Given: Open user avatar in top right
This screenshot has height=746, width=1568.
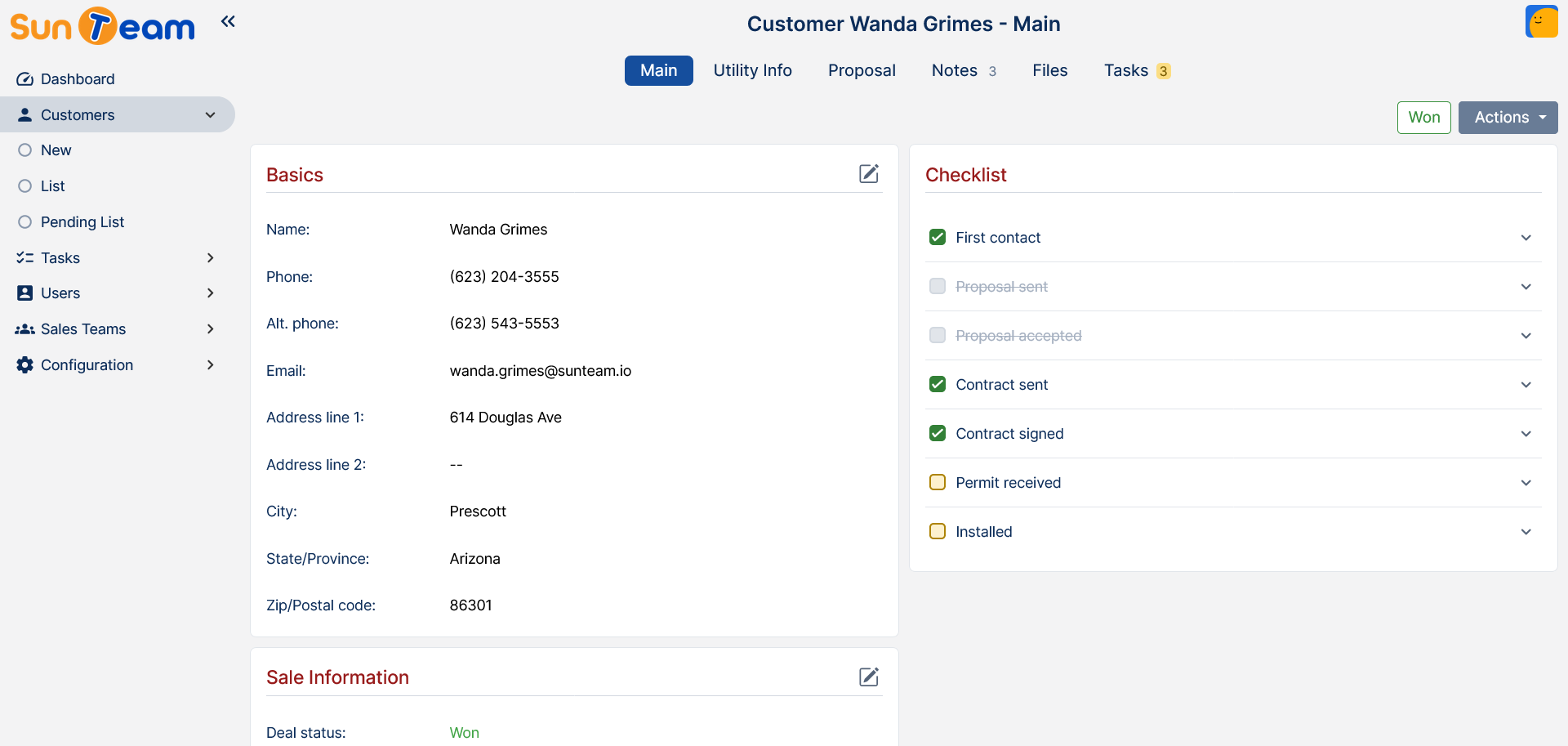Looking at the screenshot, I should click(x=1541, y=22).
